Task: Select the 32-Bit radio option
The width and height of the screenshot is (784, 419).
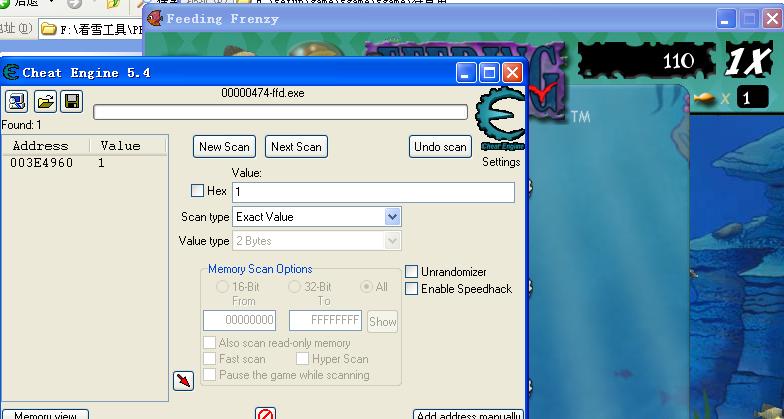Action: [294, 287]
